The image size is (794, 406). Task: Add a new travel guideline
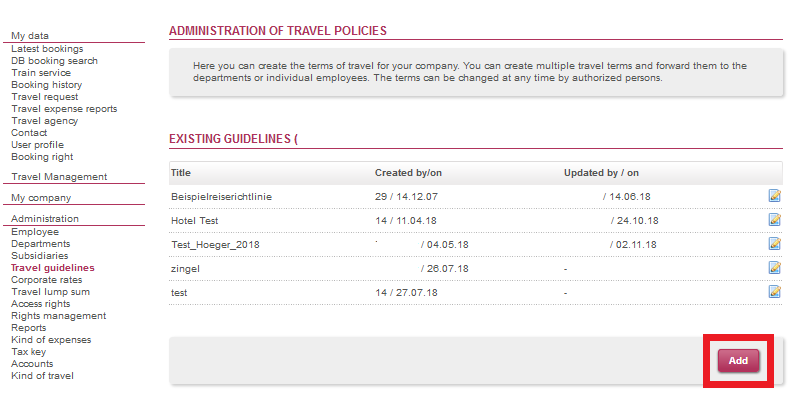[738, 361]
